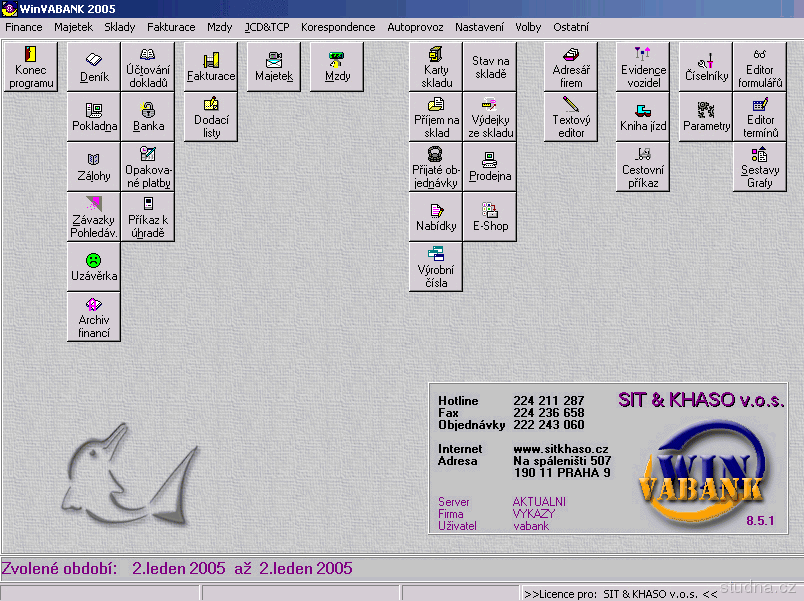Open the Číselníky module
Screen dimensions: 804x601
point(706,67)
